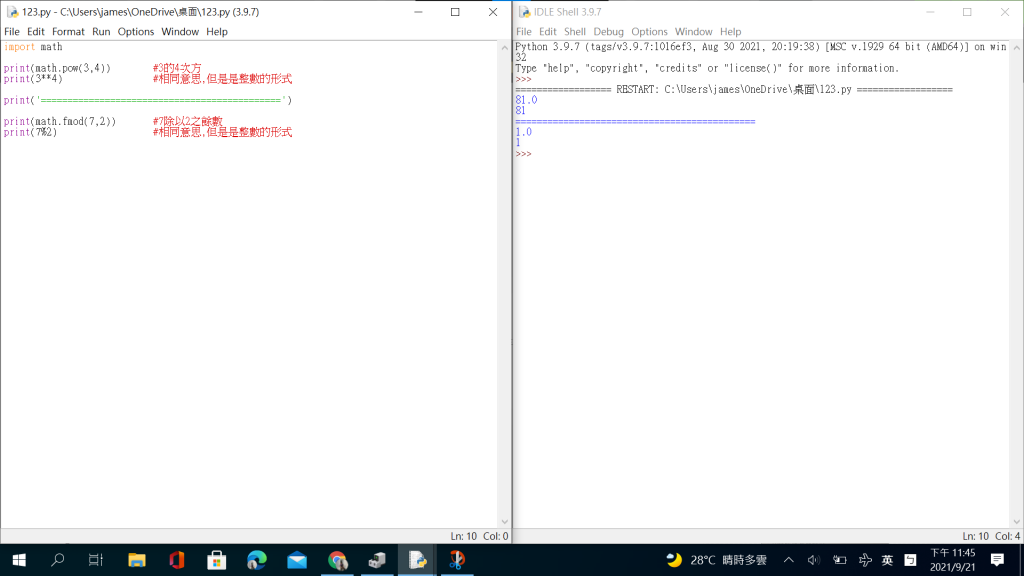Open the gray device app on taskbar

(377, 560)
